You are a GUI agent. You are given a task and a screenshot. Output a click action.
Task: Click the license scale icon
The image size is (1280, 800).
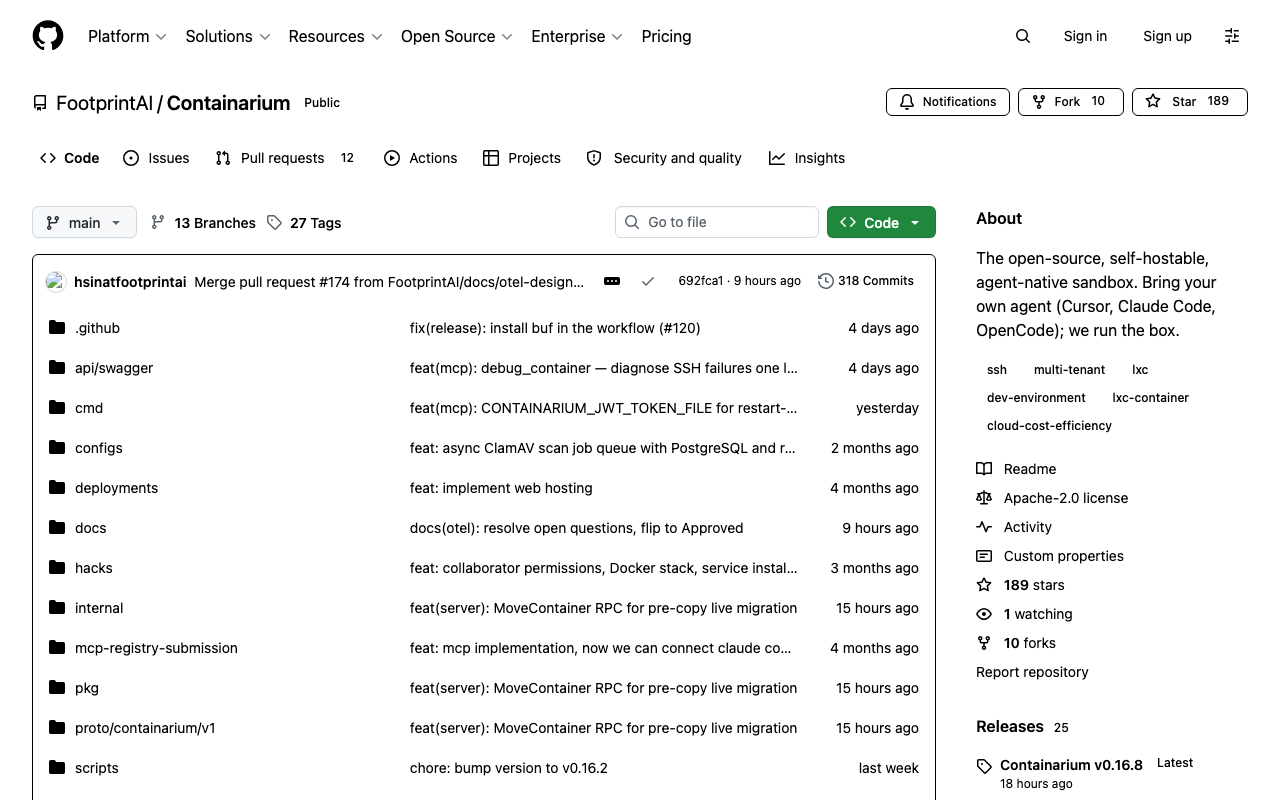(x=984, y=498)
